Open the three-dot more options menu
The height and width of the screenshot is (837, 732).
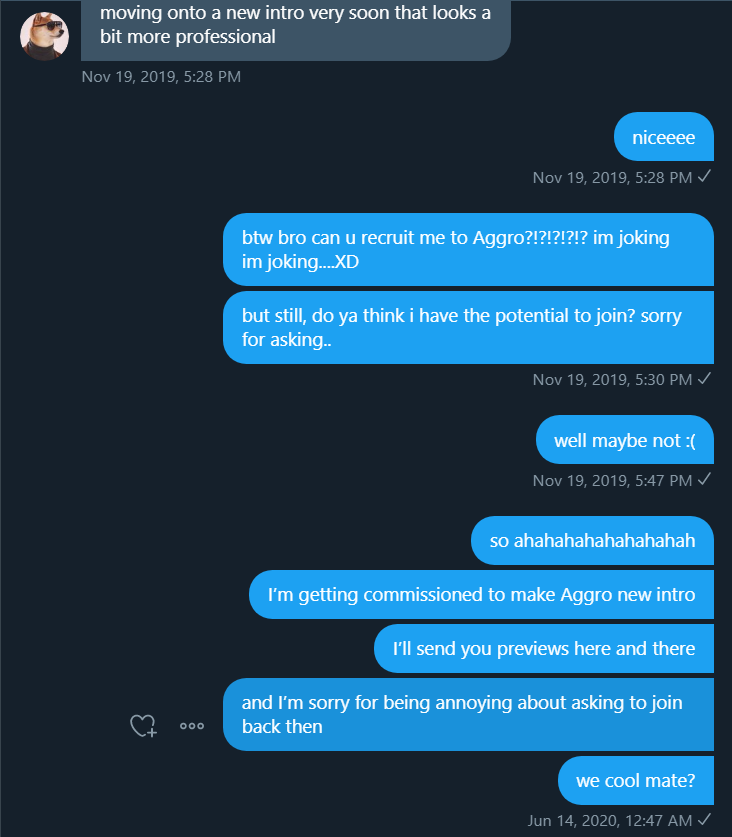(x=192, y=727)
